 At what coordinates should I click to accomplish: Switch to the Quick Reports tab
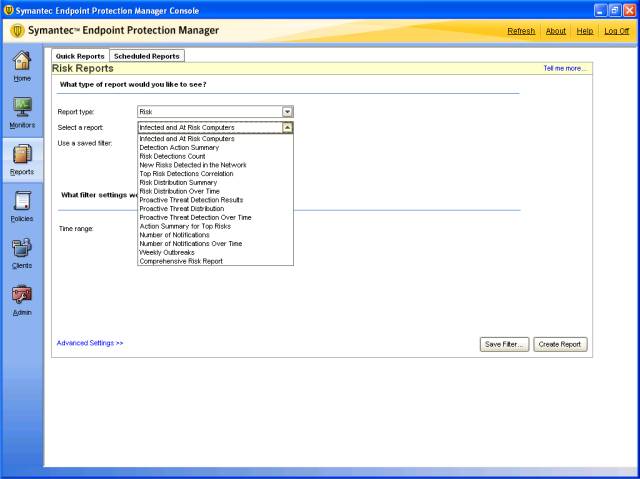point(80,56)
